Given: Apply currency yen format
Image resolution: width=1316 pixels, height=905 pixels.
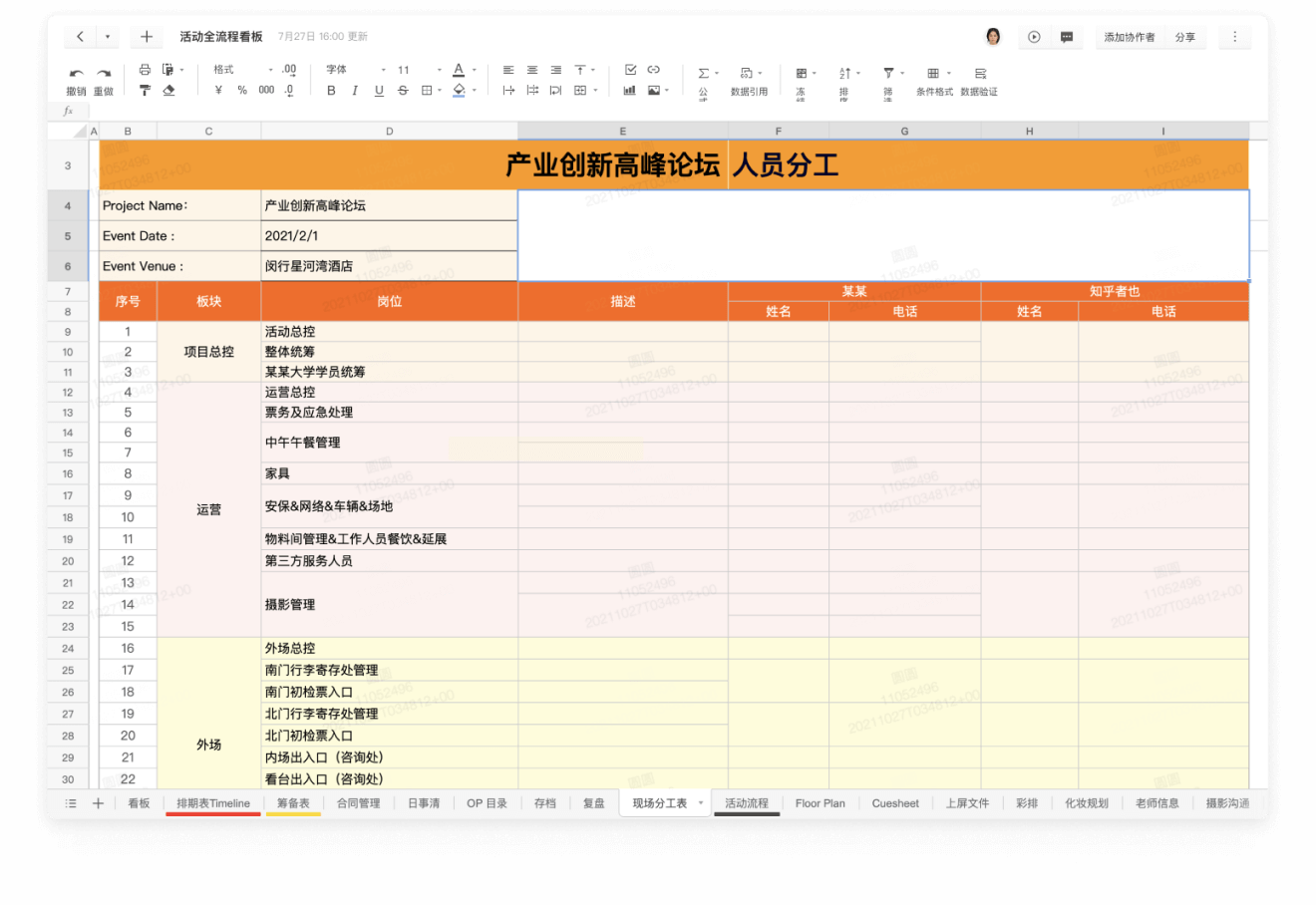Looking at the screenshot, I should point(218,90).
